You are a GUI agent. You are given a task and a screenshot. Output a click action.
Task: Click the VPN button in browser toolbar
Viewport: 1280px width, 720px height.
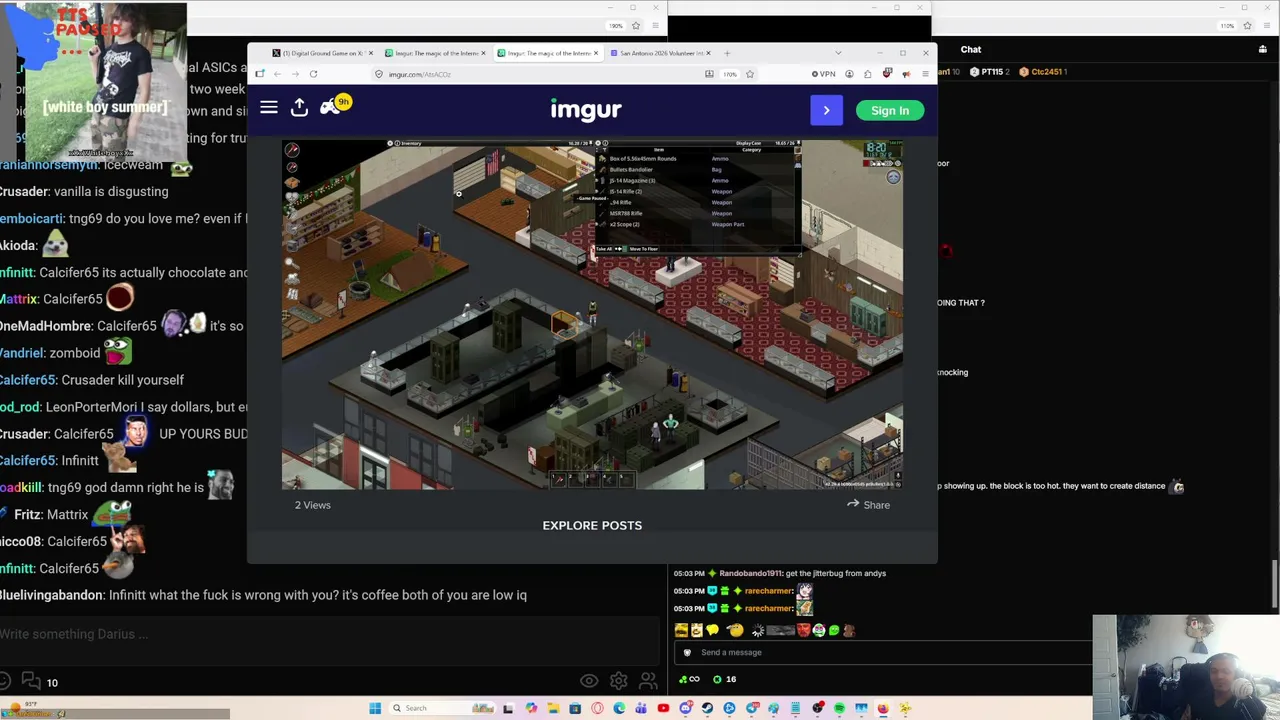coord(824,74)
